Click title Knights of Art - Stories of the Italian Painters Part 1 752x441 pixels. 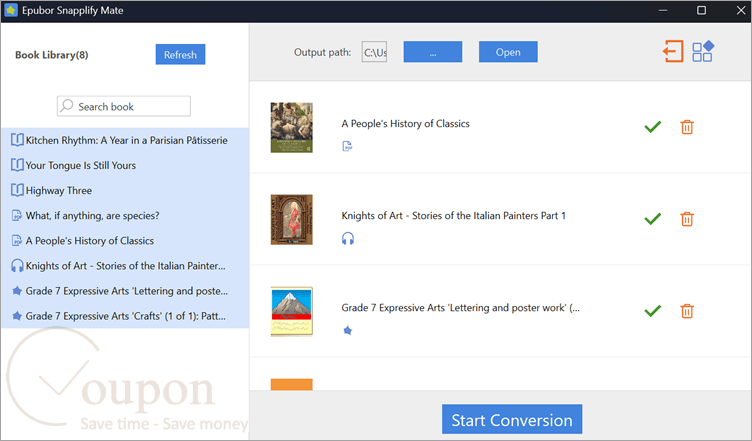pyautogui.click(x=454, y=216)
